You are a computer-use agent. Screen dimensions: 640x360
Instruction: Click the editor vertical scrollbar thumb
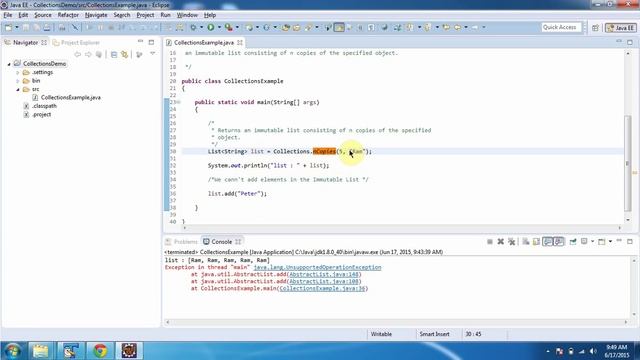[628, 163]
